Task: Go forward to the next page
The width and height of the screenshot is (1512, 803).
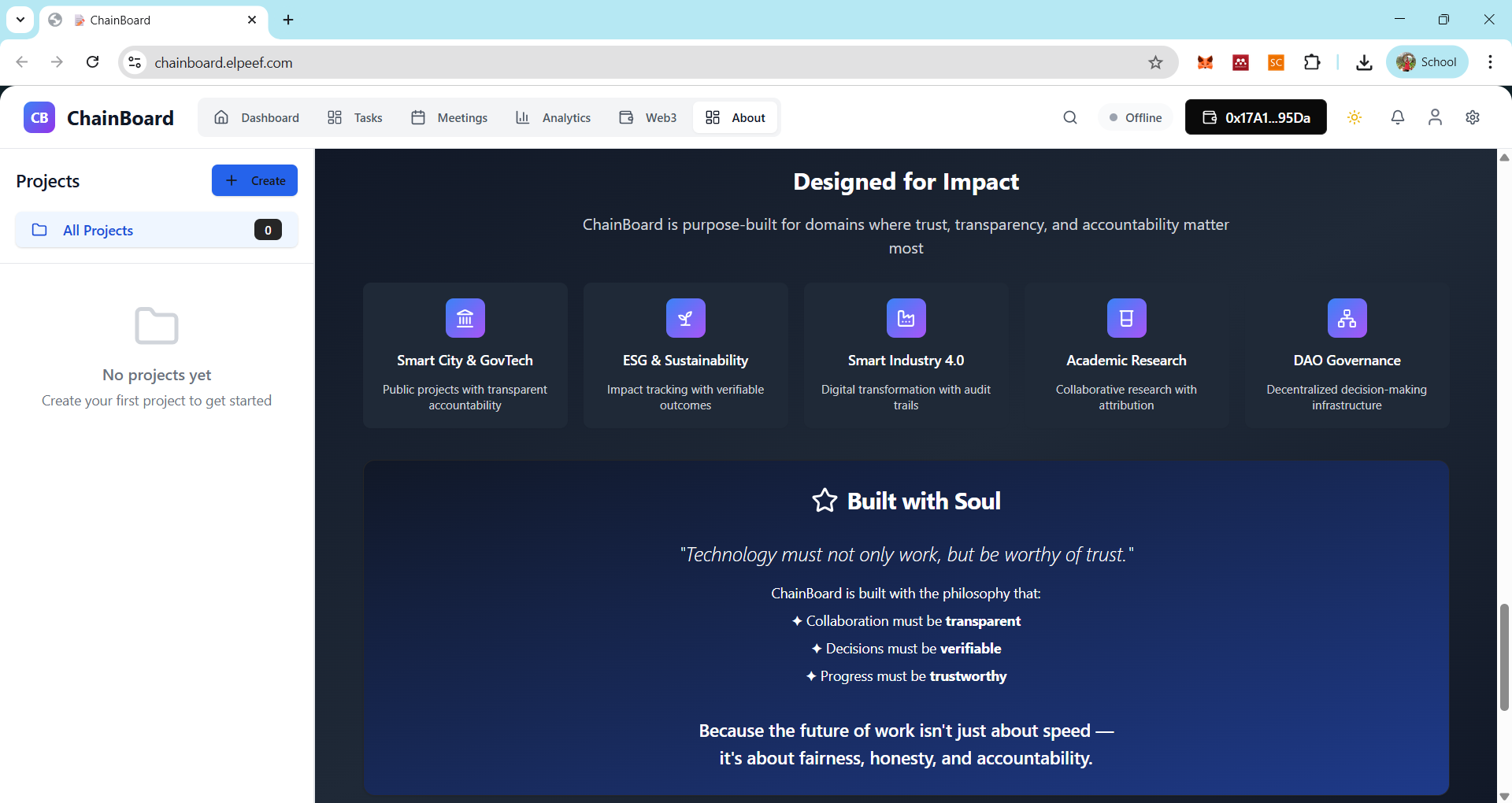Action: [x=57, y=62]
